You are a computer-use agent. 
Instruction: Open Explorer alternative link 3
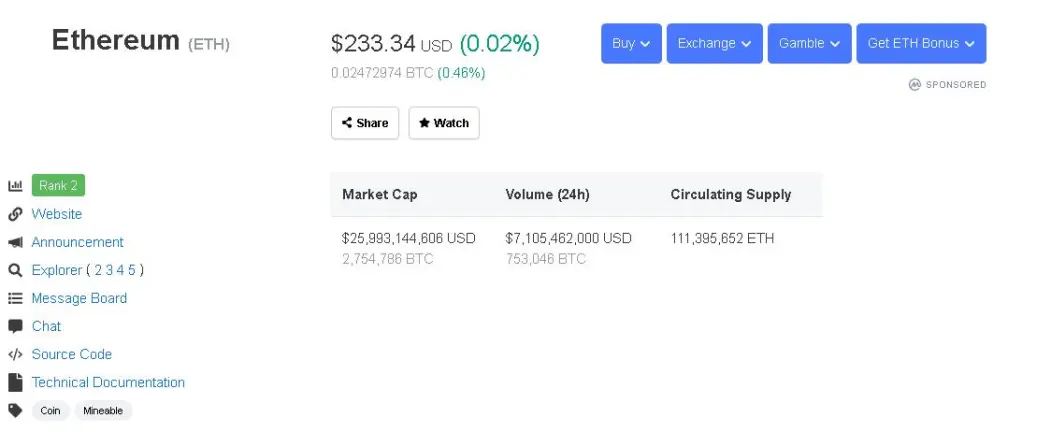[x=109, y=270]
